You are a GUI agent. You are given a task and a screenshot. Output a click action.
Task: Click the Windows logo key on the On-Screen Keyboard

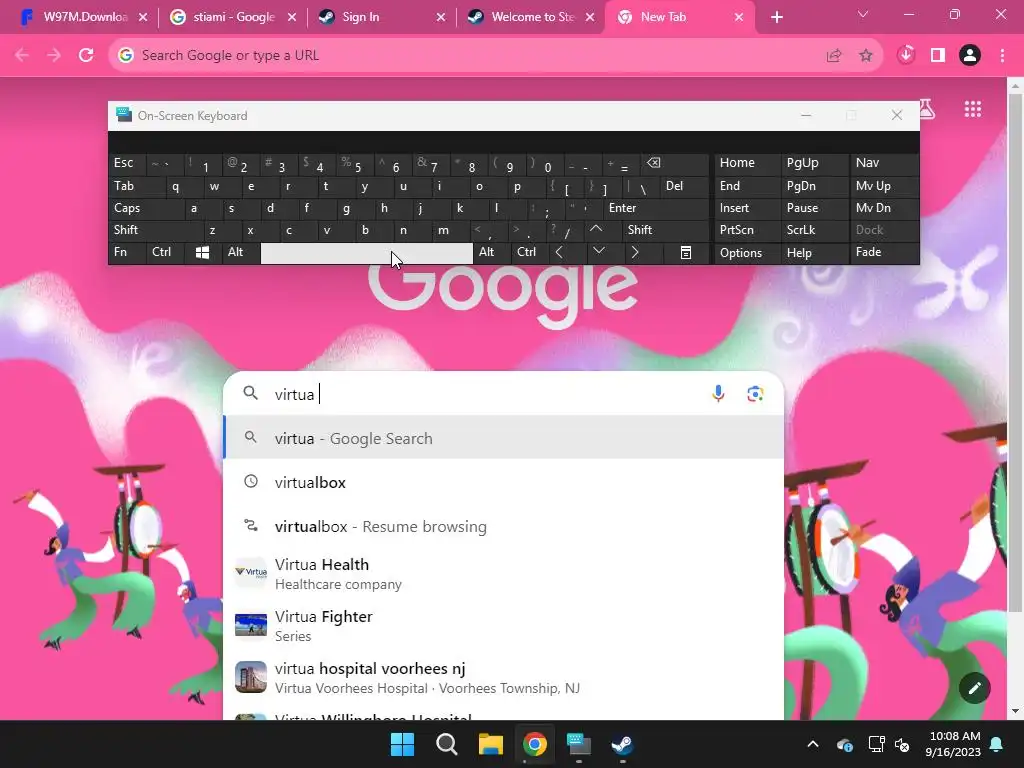click(x=202, y=253)
